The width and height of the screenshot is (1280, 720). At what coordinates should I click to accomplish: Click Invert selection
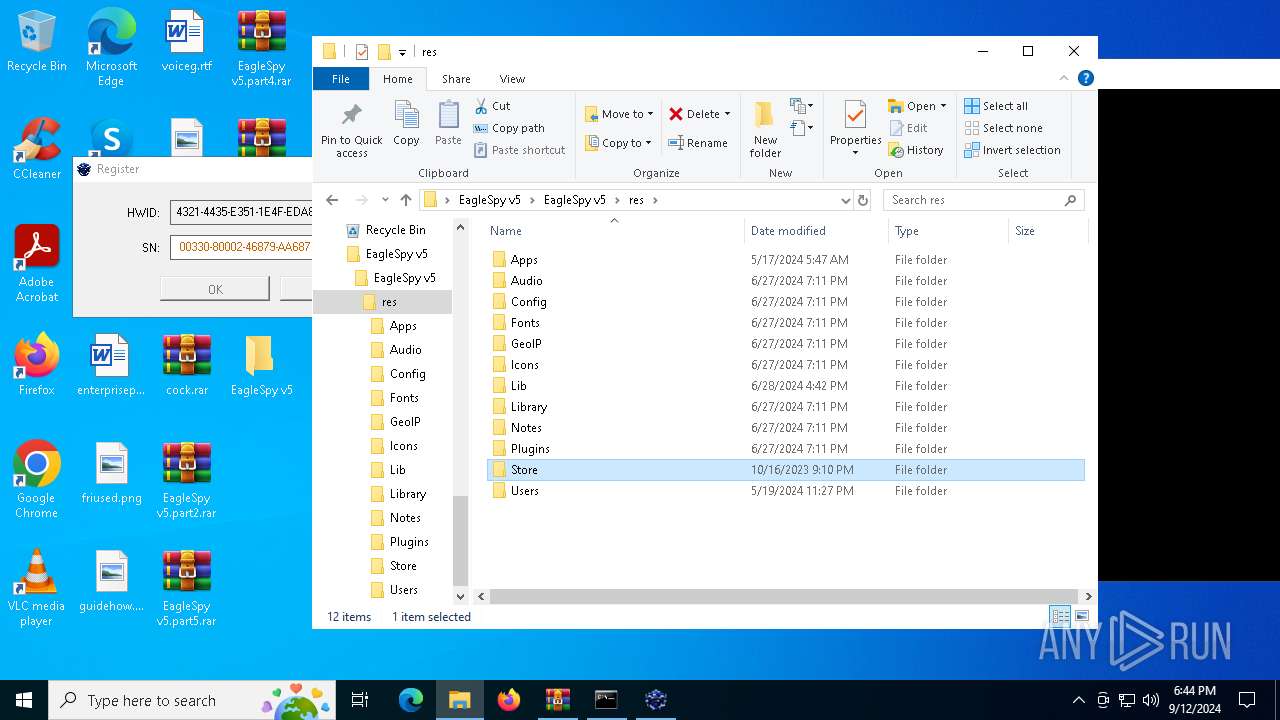(x=1012, y=150)
